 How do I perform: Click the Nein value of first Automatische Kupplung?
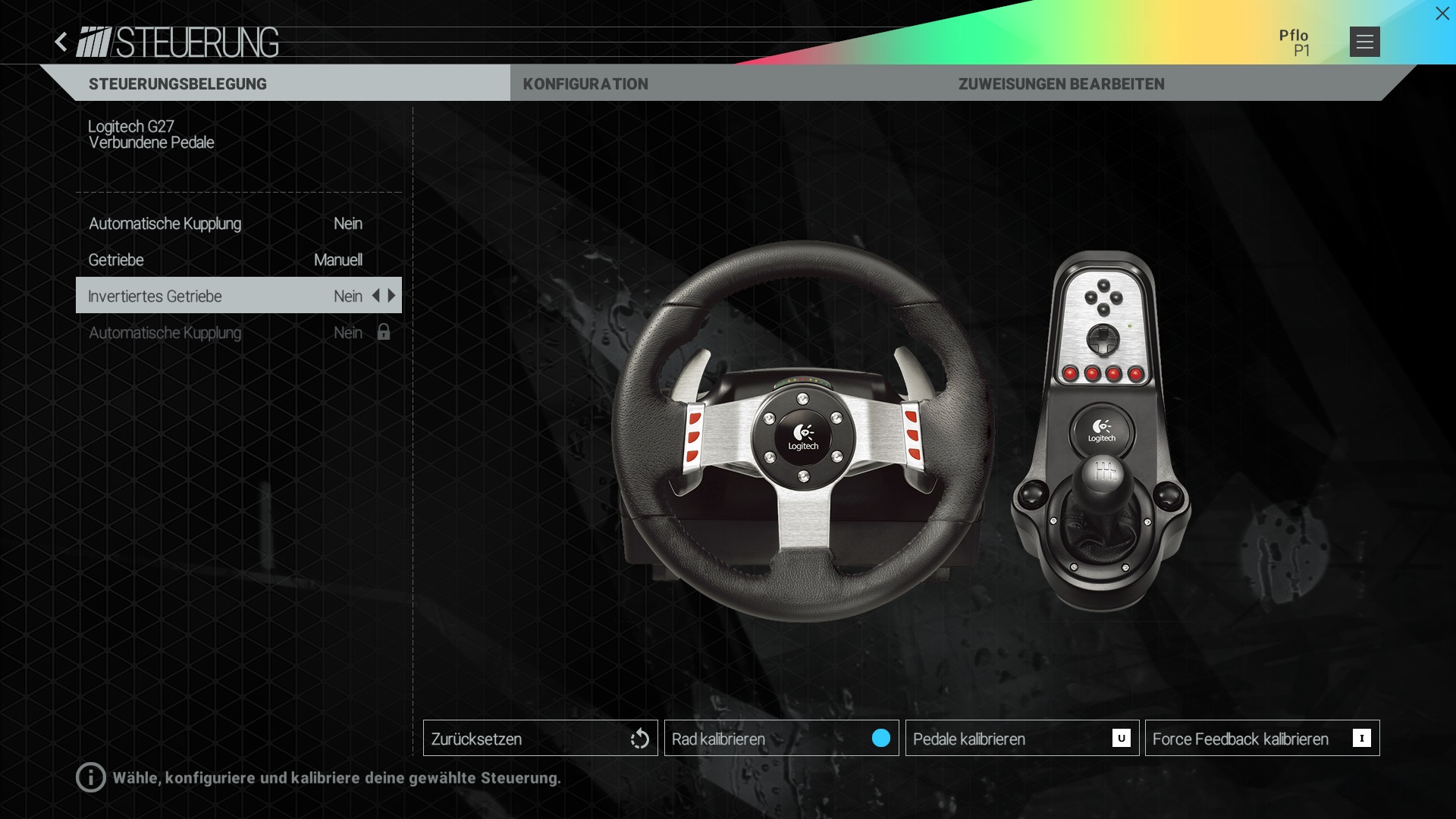point(348,224)
